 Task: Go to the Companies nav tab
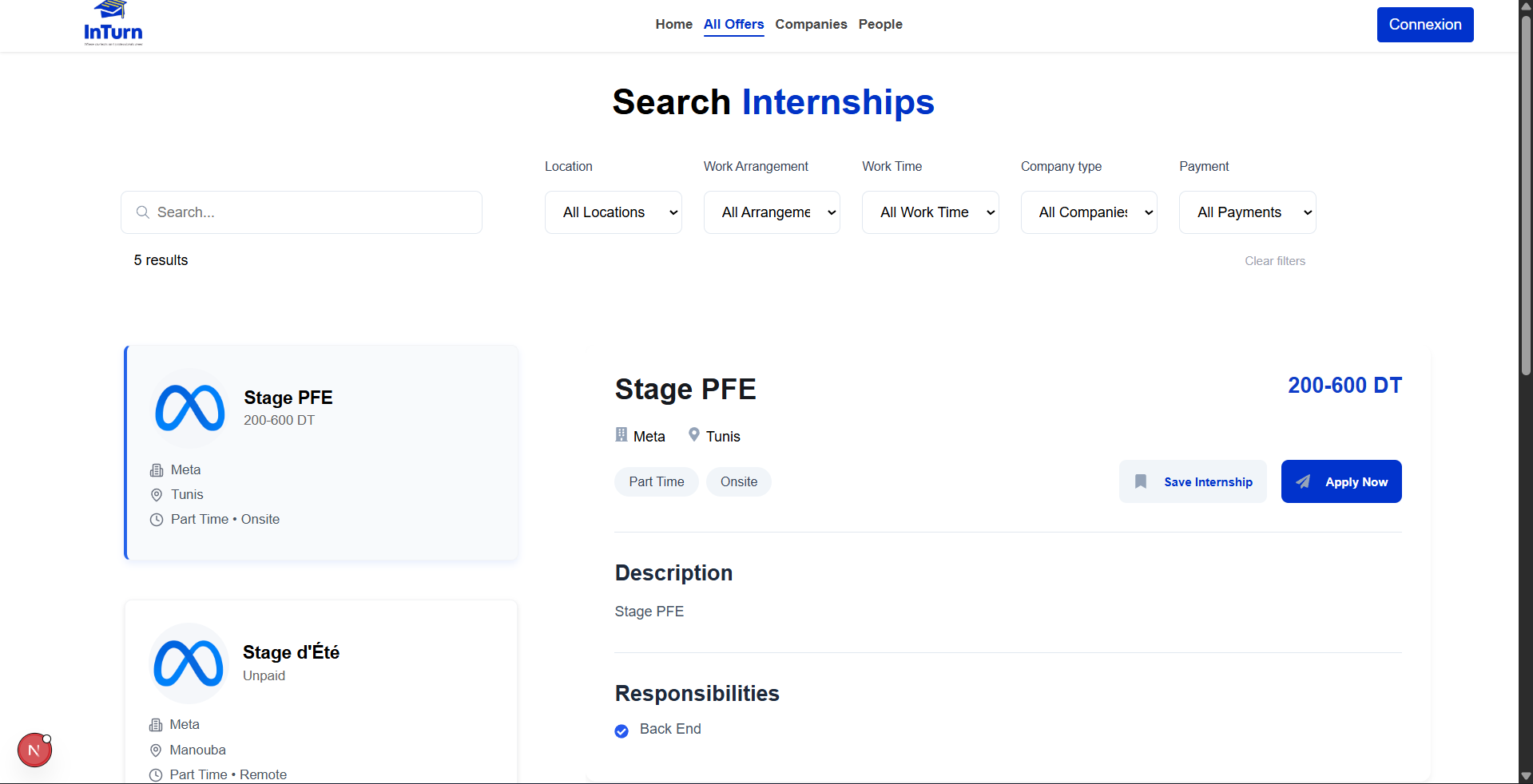point(811,25)
